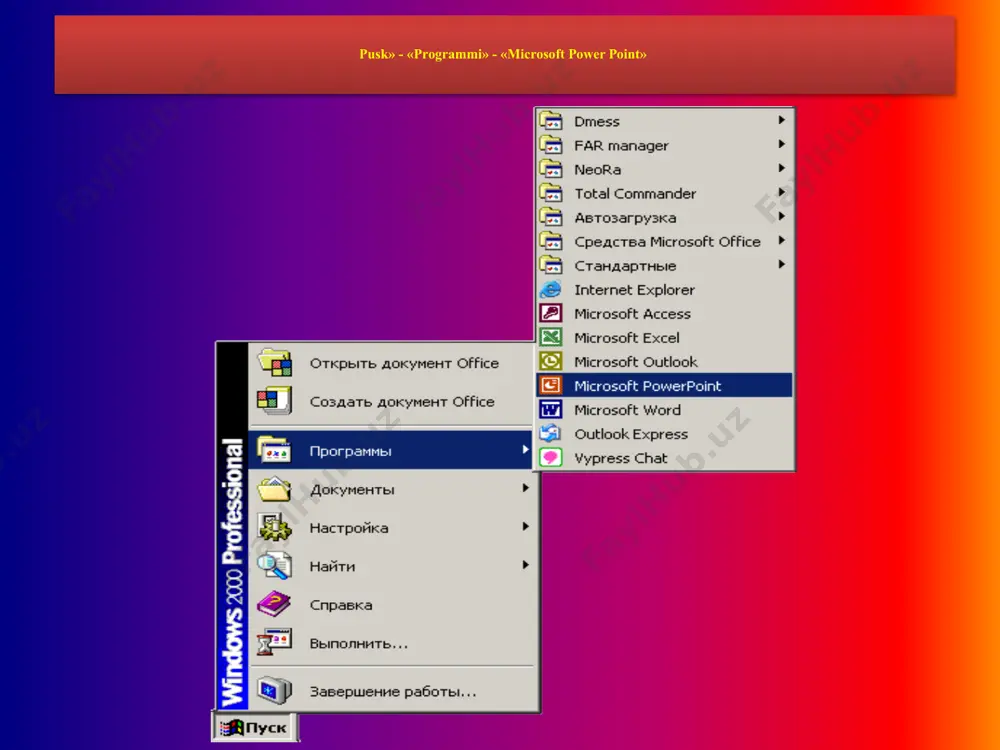This screenshot has height=750, width=1000.
Task: Choose Microsoft Excel menu entry
Action: tap(665, 337)
